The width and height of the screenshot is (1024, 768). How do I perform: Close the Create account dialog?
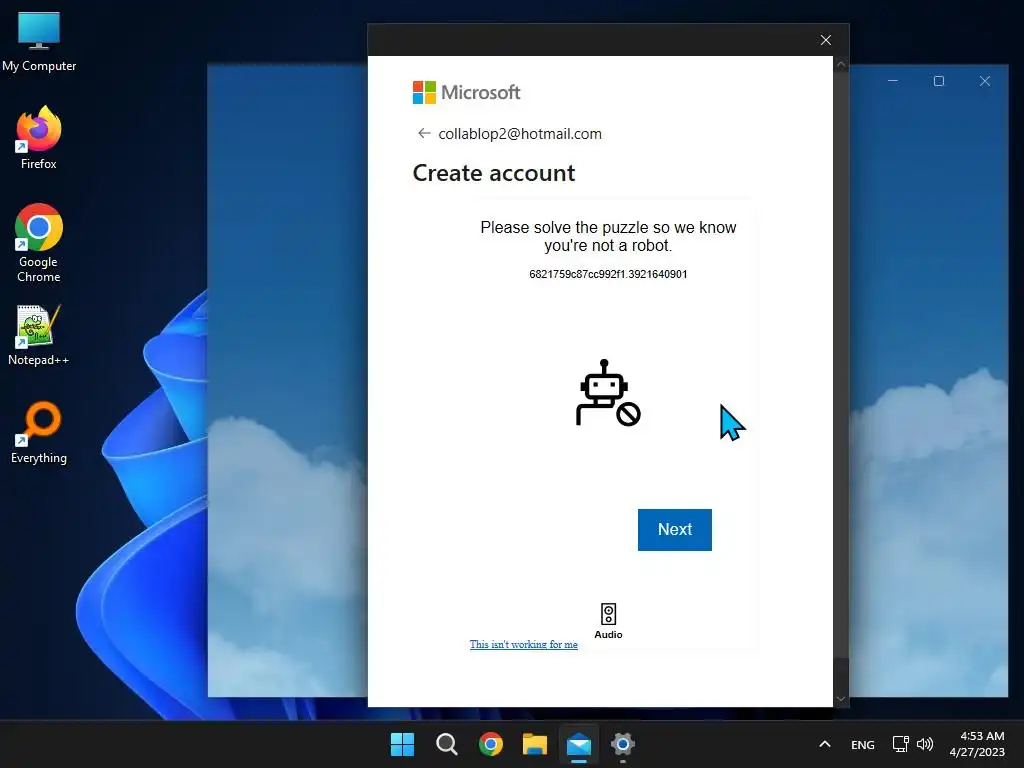825,40
